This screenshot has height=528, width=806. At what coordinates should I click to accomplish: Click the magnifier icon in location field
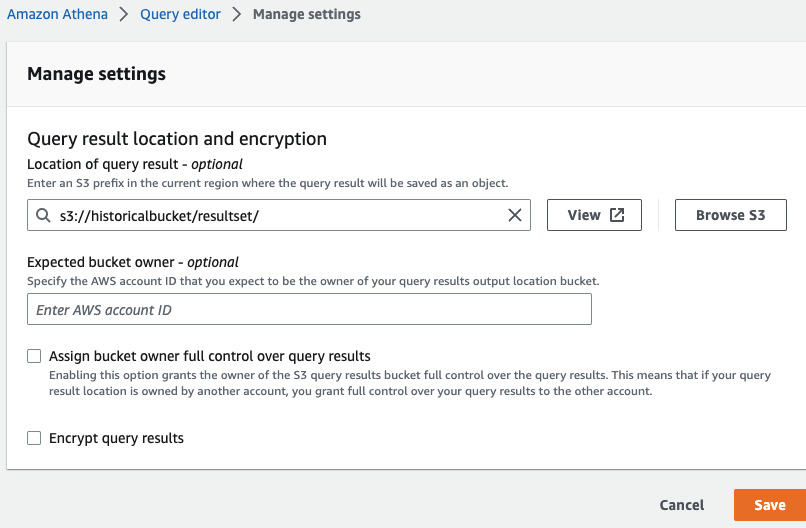43,215
